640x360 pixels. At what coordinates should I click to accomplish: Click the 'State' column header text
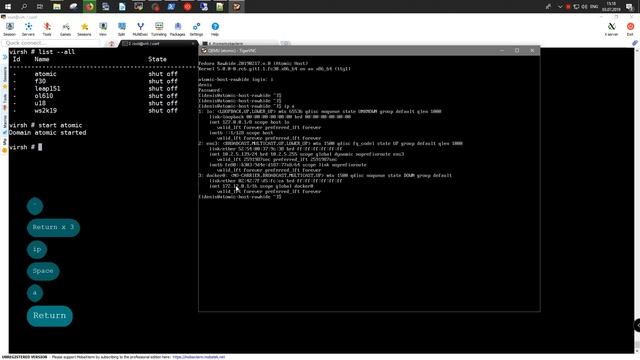pyautogui.click(x=158, y=59)
